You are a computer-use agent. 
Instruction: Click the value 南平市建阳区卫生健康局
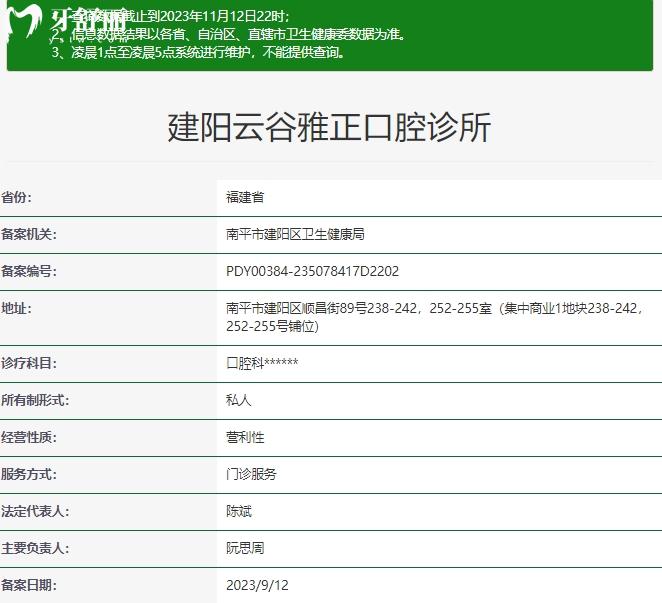[x=295, y=234]
